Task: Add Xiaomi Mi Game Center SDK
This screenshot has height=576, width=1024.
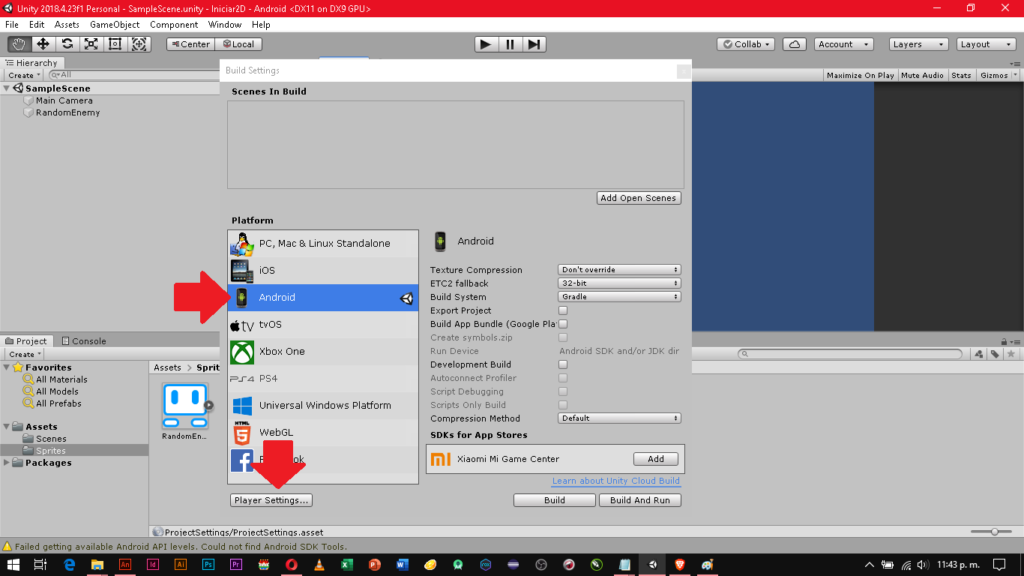Action: pos(656,459)
